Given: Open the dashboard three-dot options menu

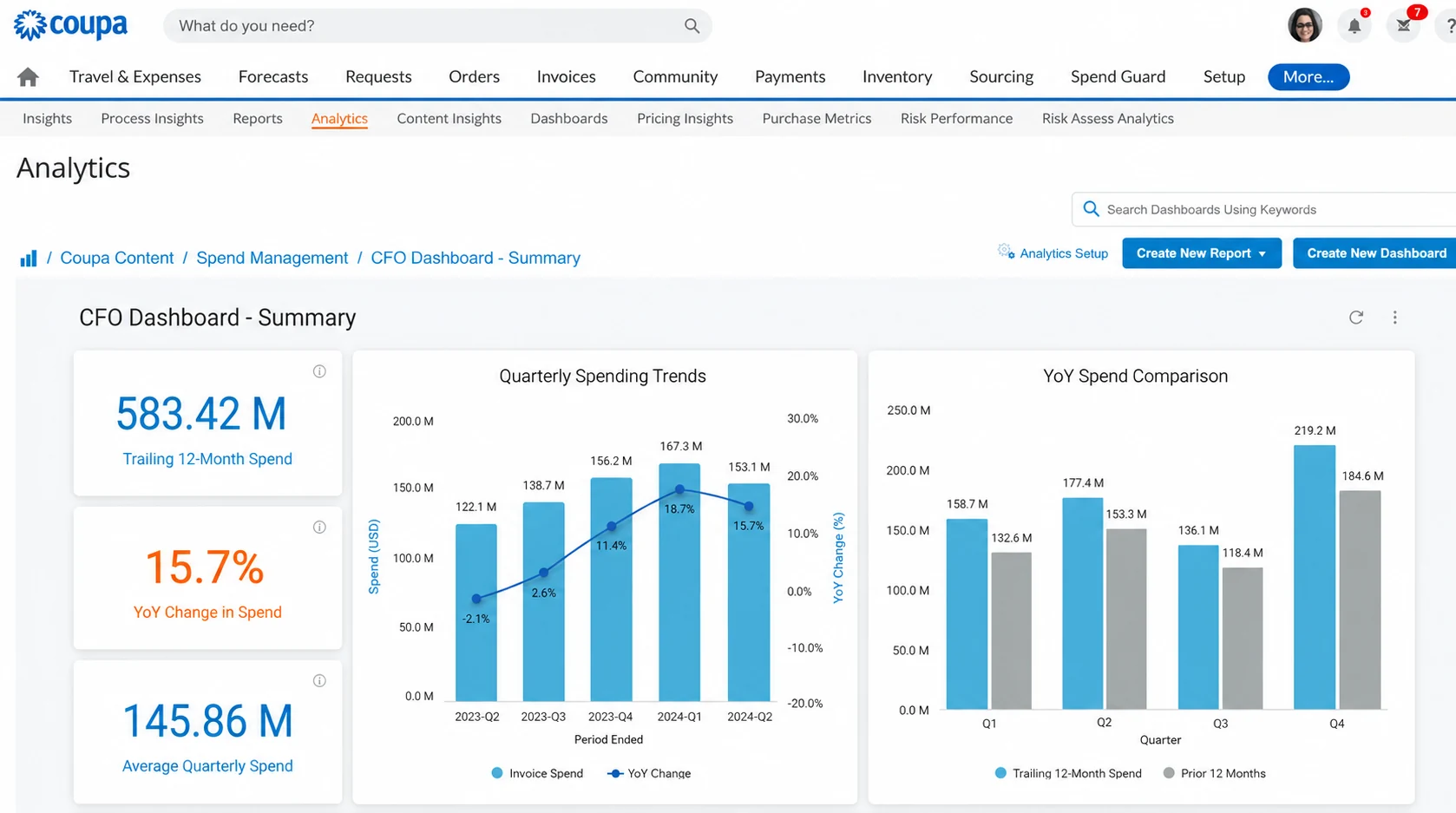Looking at the screenshot, I should pos(1395,318).
